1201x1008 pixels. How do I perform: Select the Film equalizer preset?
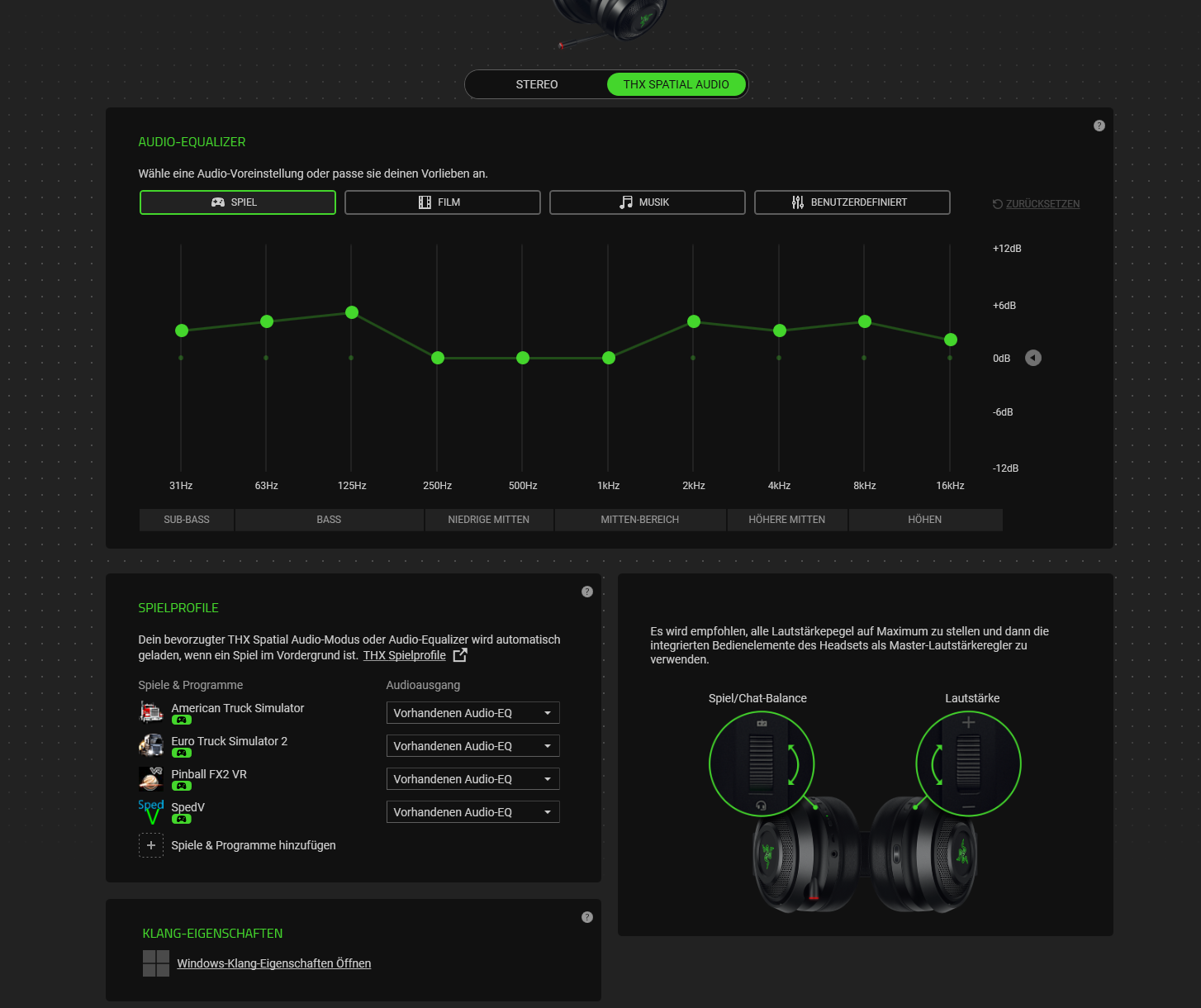443,202
